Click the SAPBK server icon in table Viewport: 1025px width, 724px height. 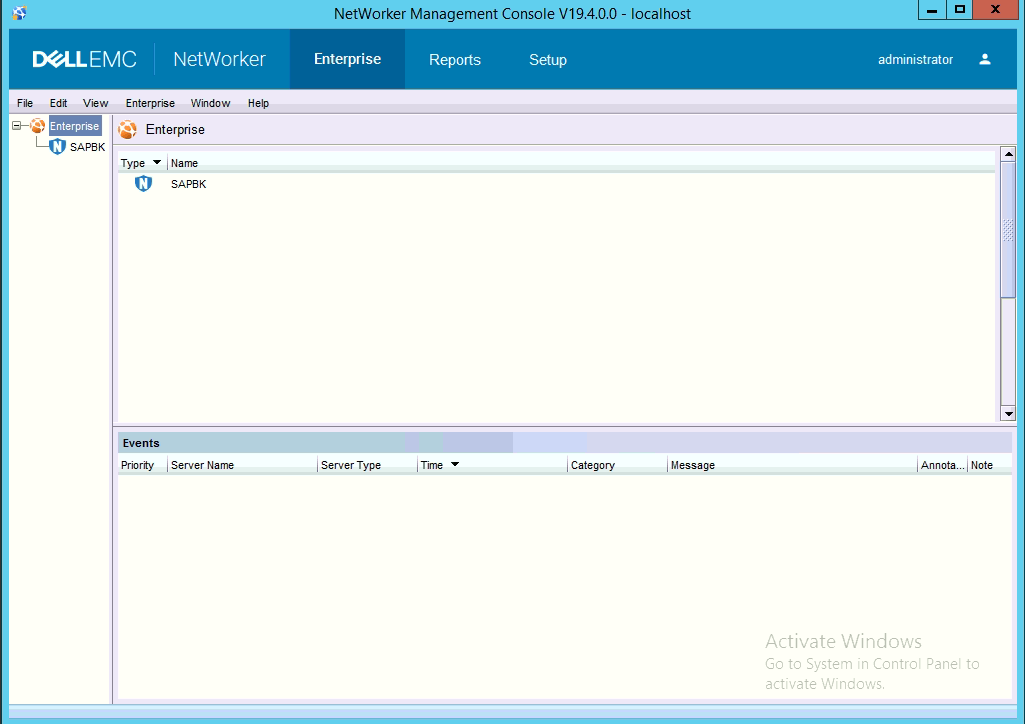pos(143,184)
